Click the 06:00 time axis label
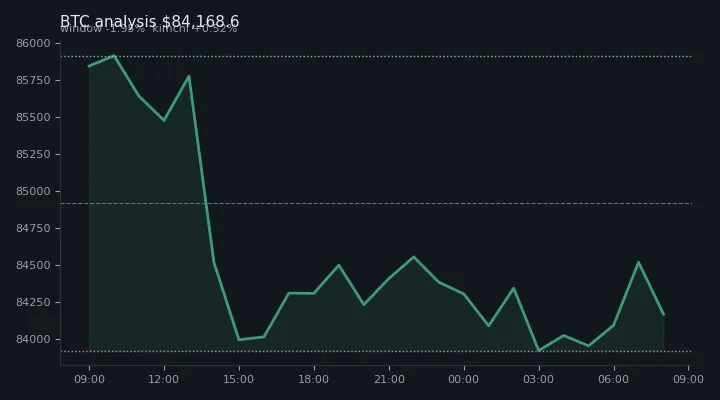 tap(613, 379)
